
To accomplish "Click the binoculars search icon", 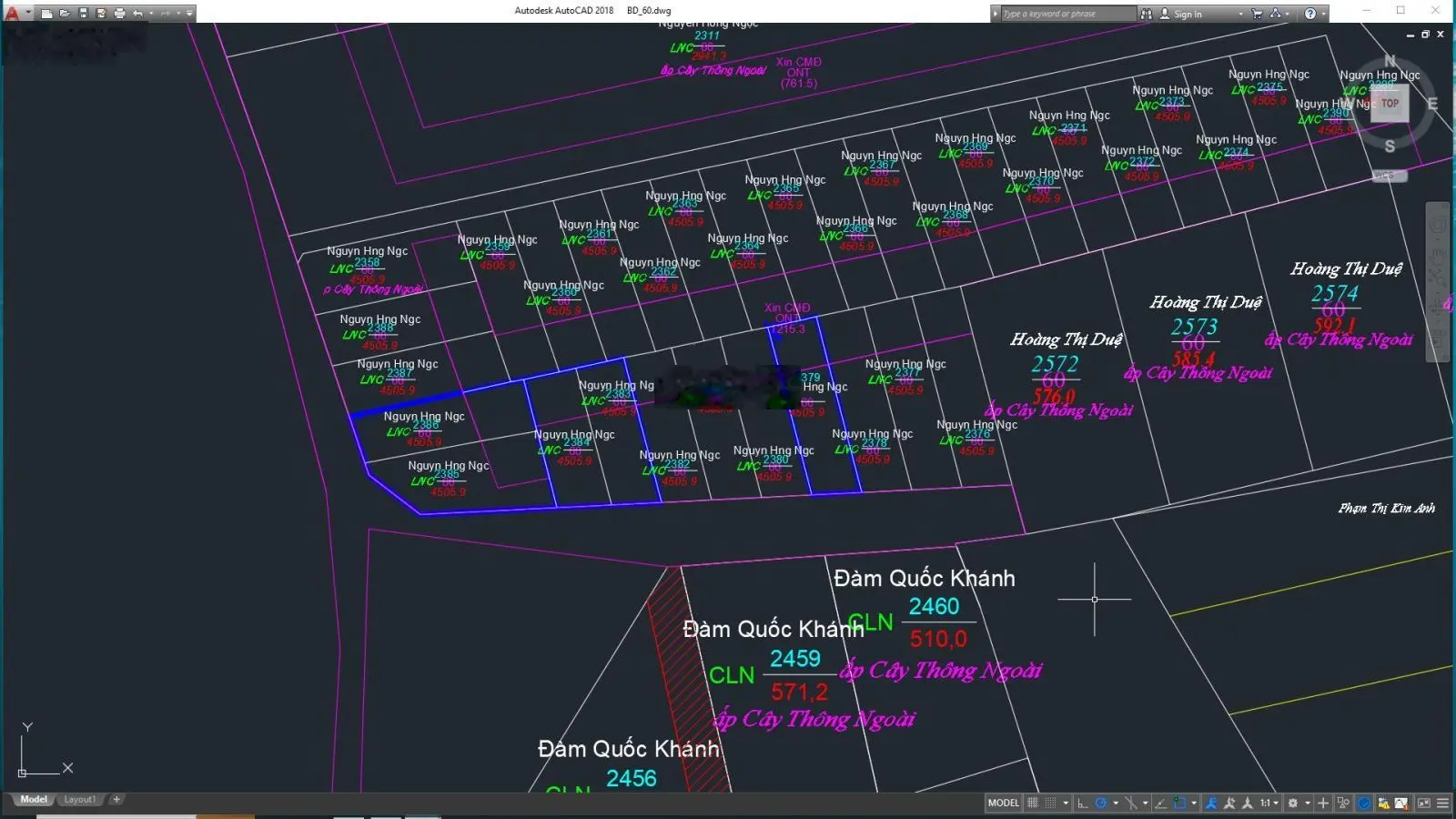I will (1146, 14).
